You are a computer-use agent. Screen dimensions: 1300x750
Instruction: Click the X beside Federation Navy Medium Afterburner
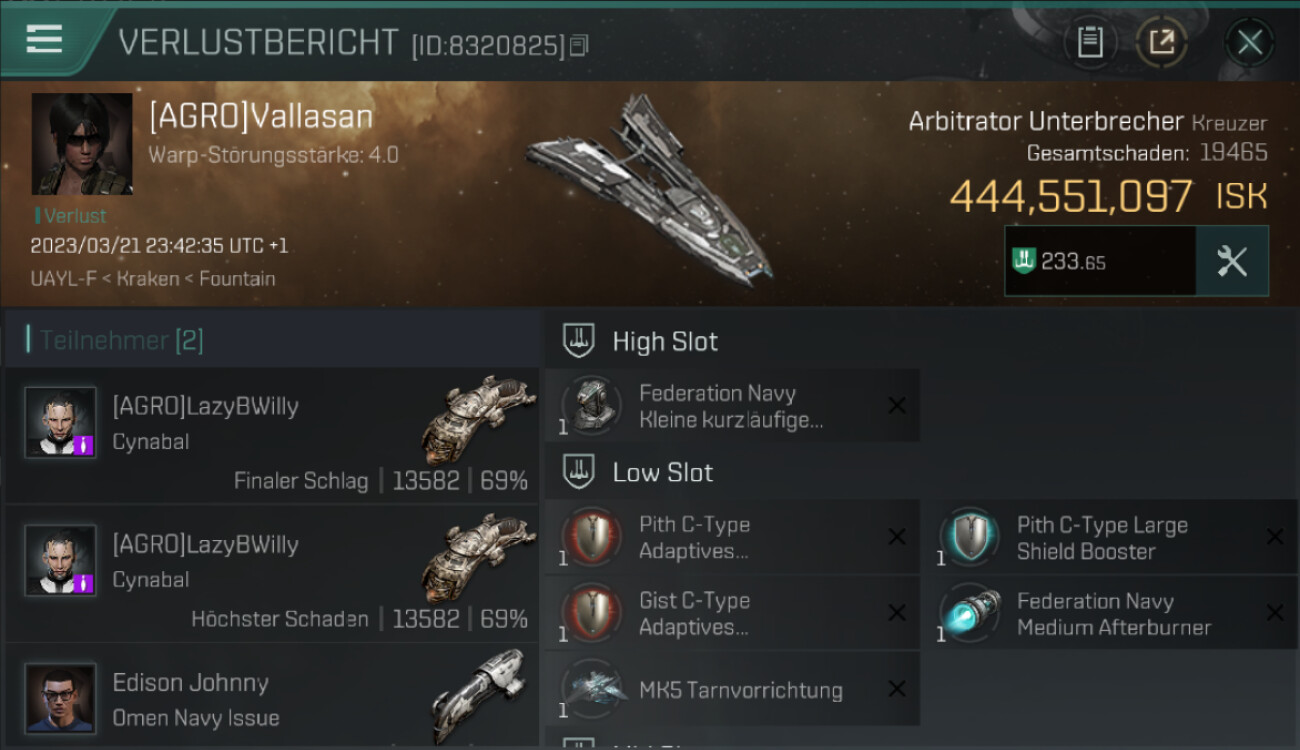(x=1274, y=613)
